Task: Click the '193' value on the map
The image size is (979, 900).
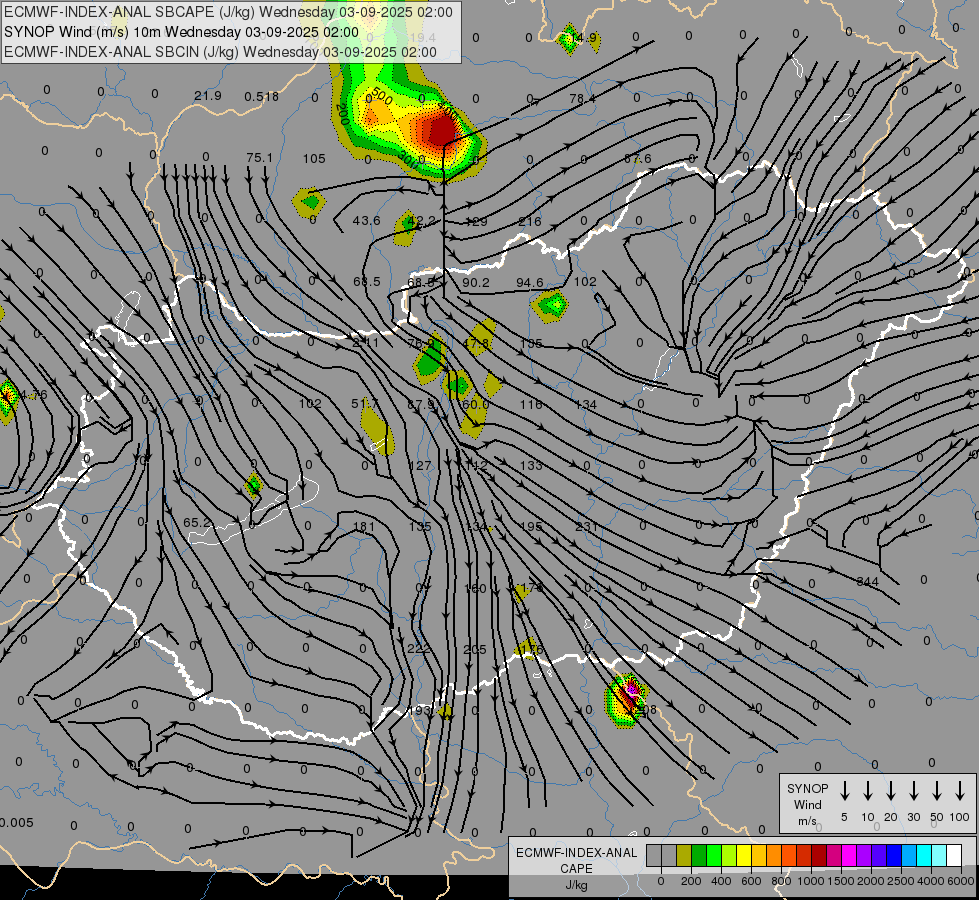Action: pyautogui.click(x=420, y=710)
